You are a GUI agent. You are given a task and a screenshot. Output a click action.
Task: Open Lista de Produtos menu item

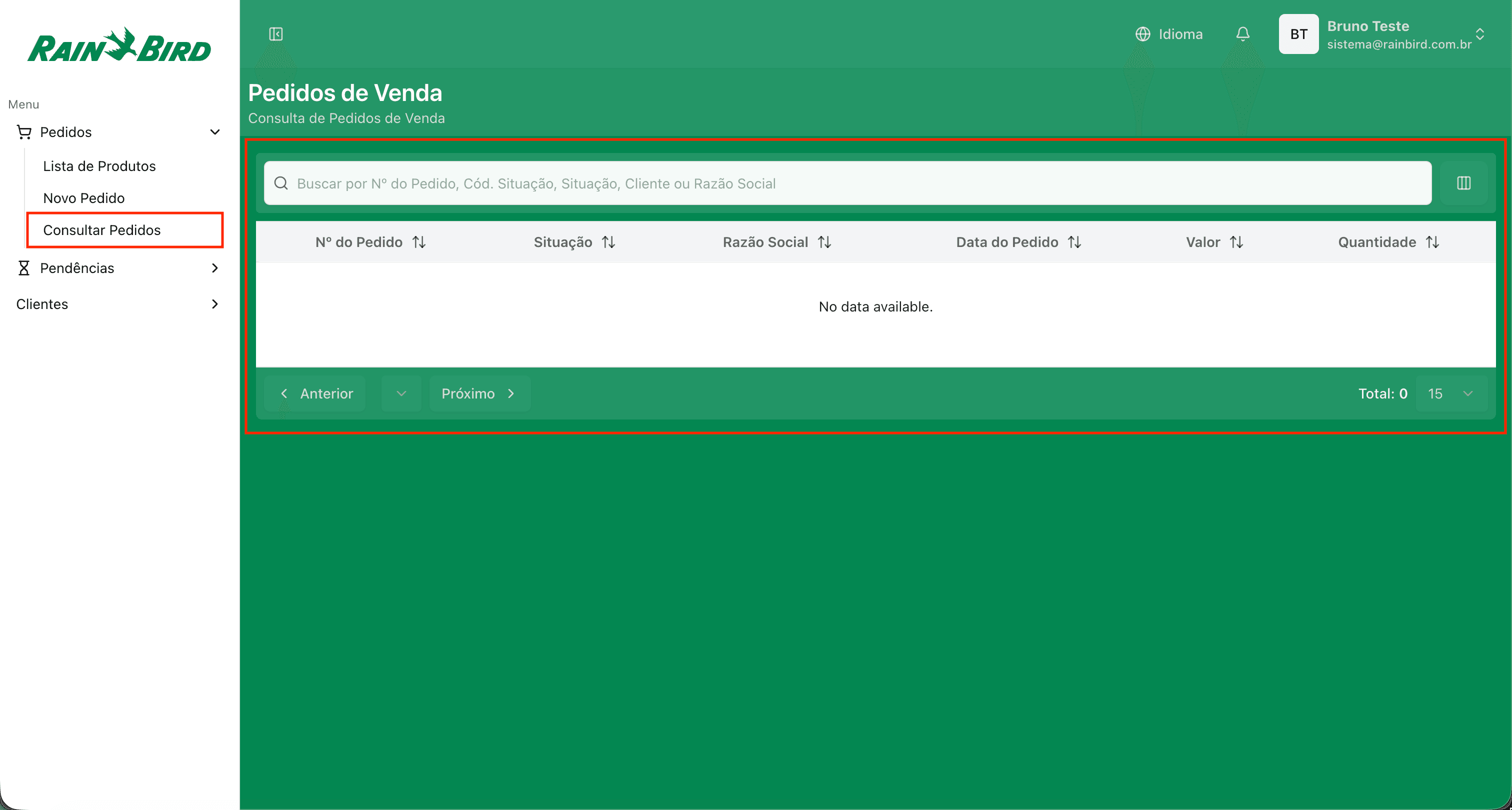click(x=99, y=166)
